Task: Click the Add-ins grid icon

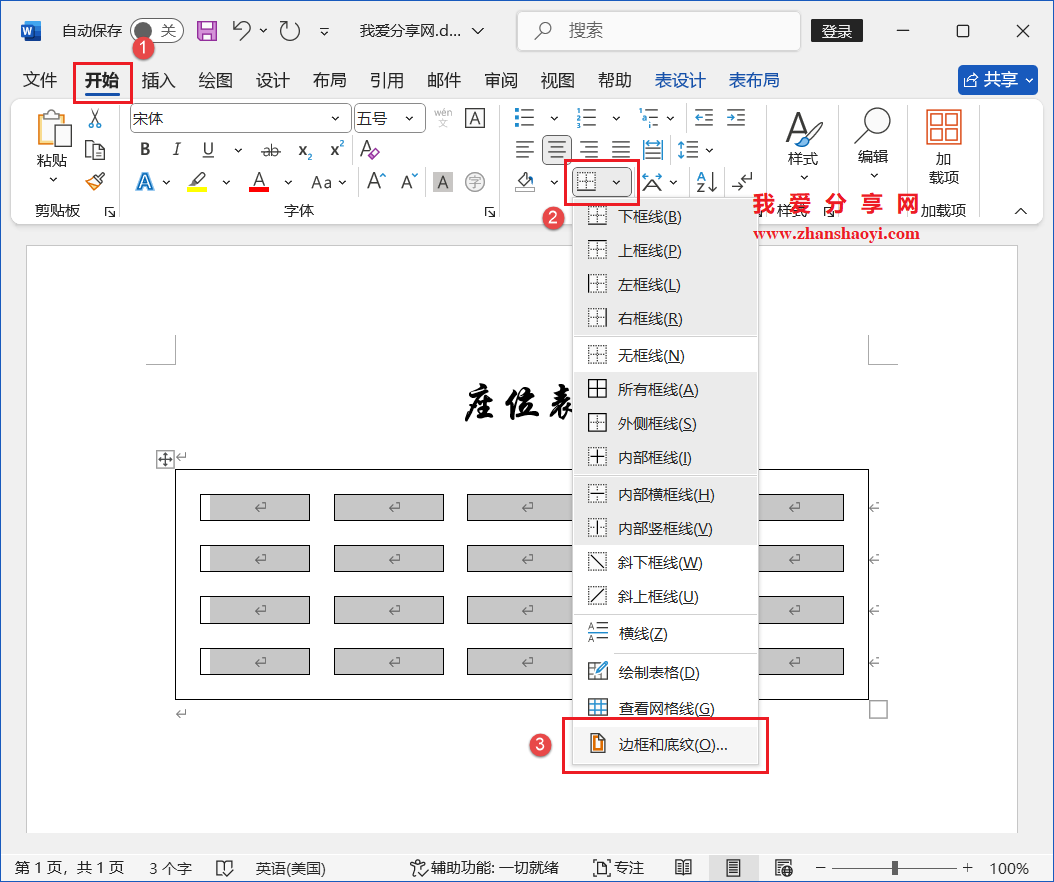Action: [x=943, y=128]
